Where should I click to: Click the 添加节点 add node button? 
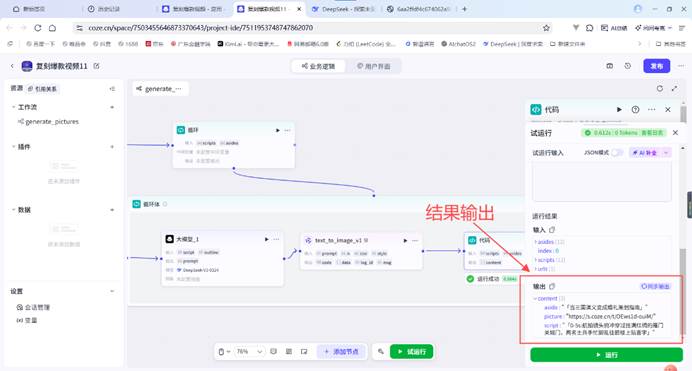pyautogui.click(x=341, y=352)
